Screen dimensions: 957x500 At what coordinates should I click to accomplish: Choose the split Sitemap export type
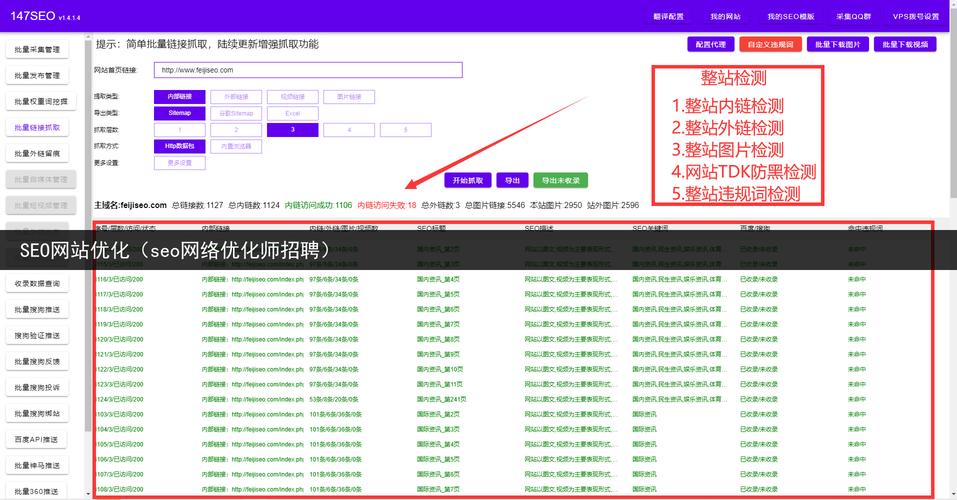pos(236,113)
